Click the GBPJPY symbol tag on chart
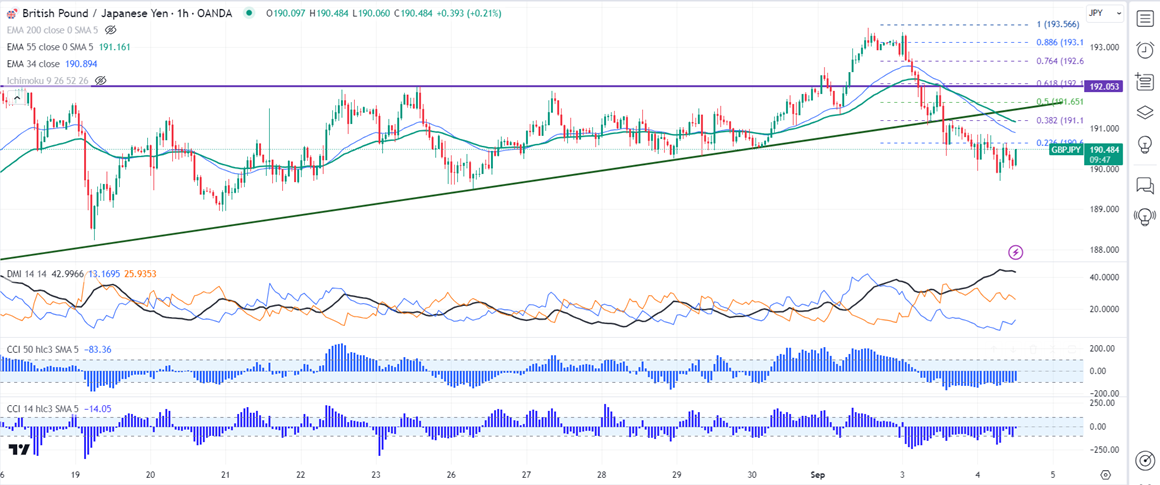This screenshot has height=485, width=1160. (1067, 150)
